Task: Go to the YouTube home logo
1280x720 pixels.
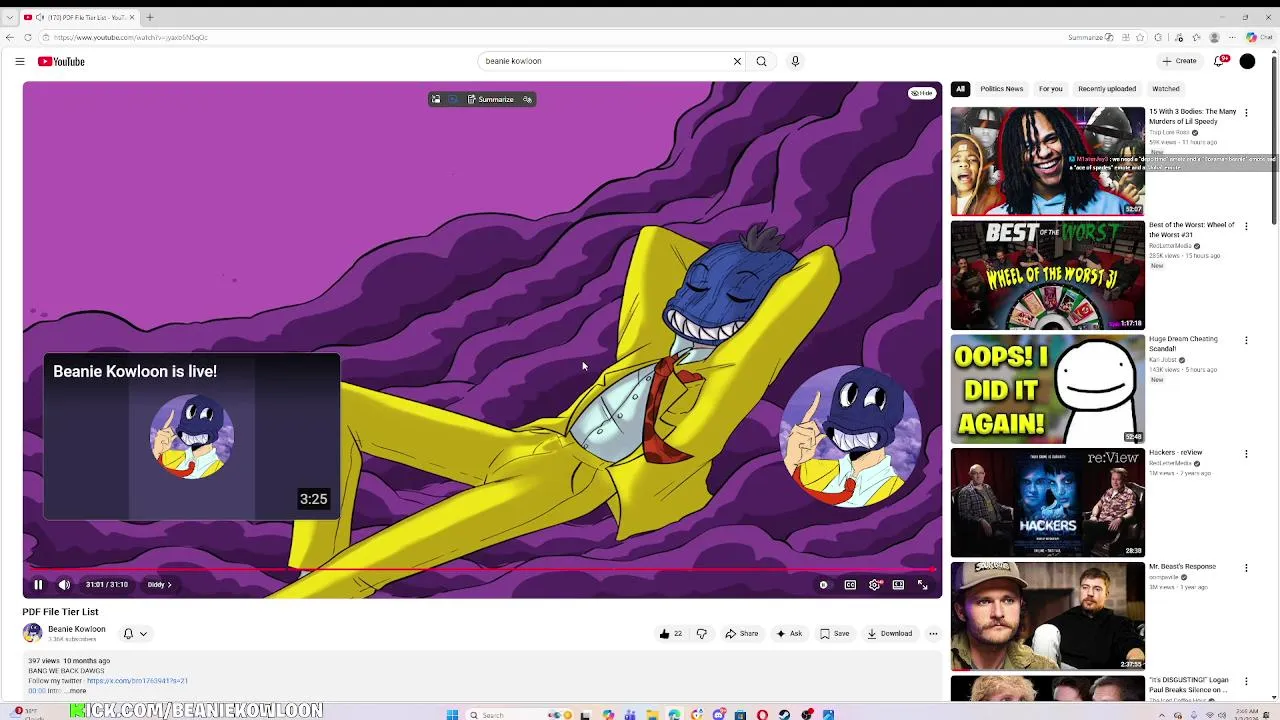Action: 61,61
